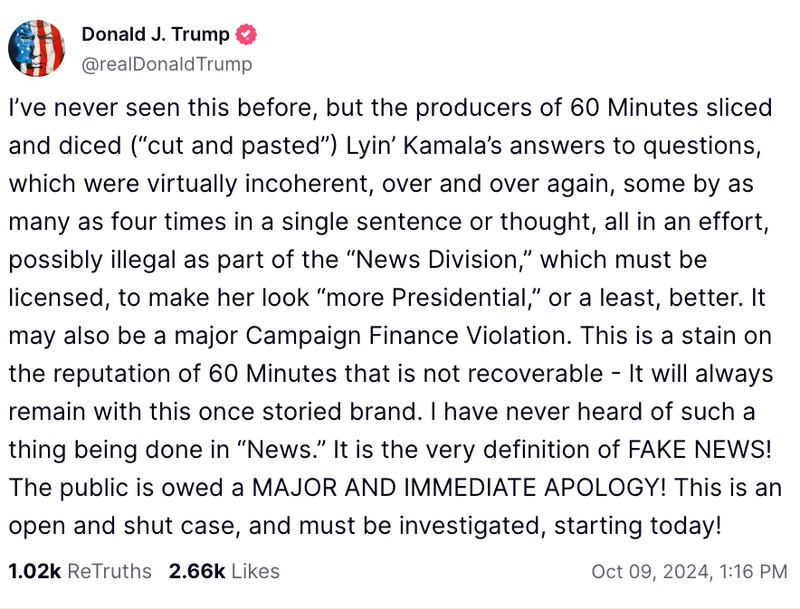800x609 pixels.
Task: Click the verified badge beside the name
Action: click(247, 35)
